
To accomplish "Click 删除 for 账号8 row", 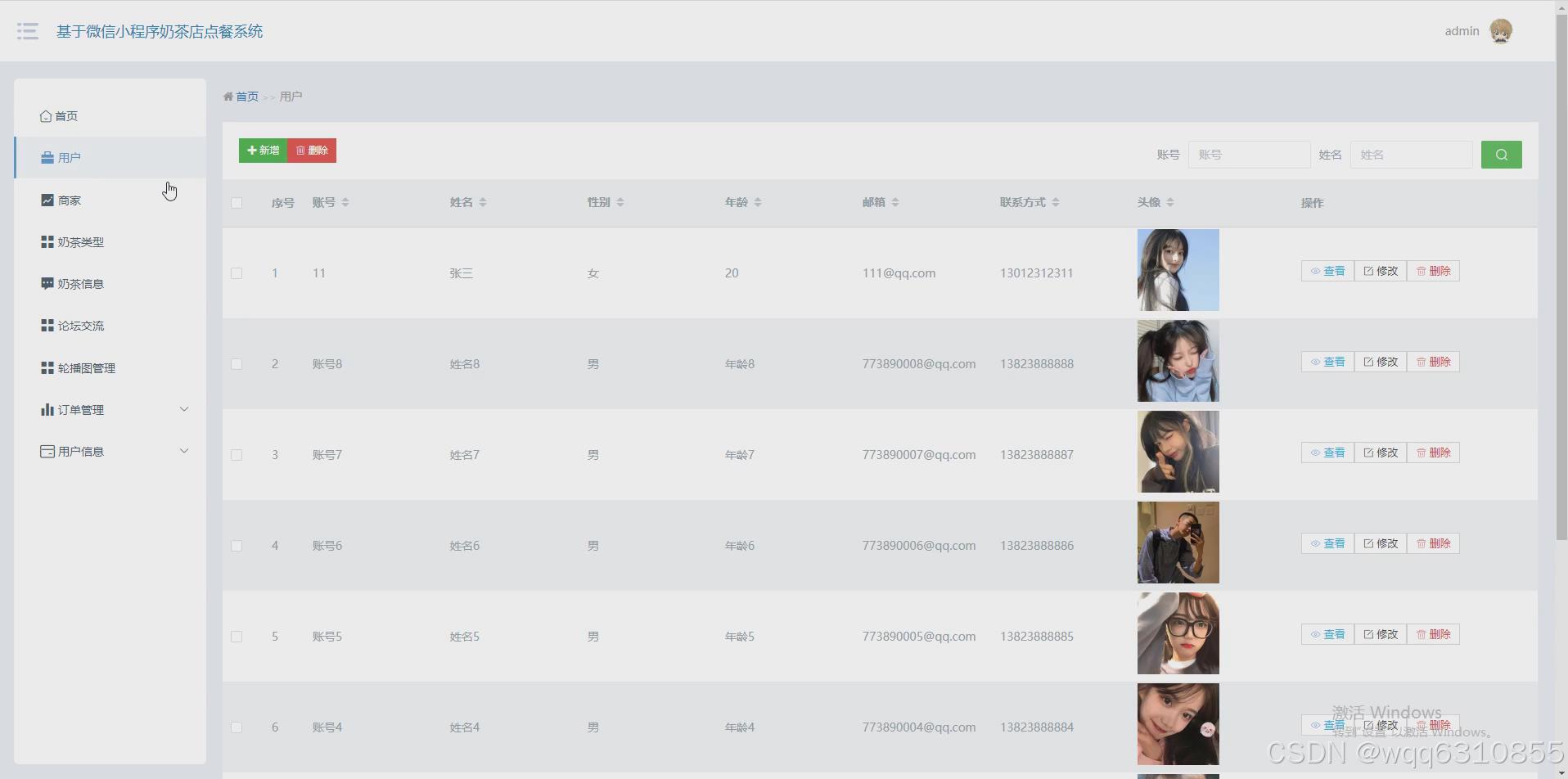I will pos(1433,362).
